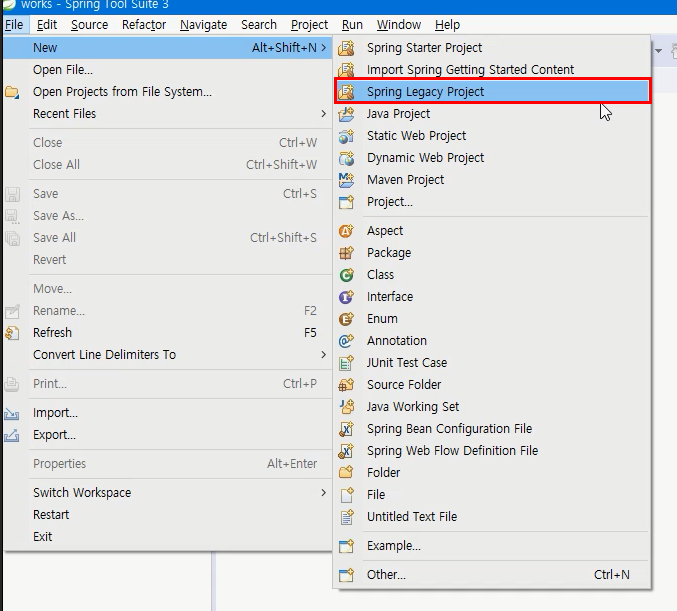Screen dimensions: 677x611
Task: Click the New submenu arrow
Action: point(323,47)
